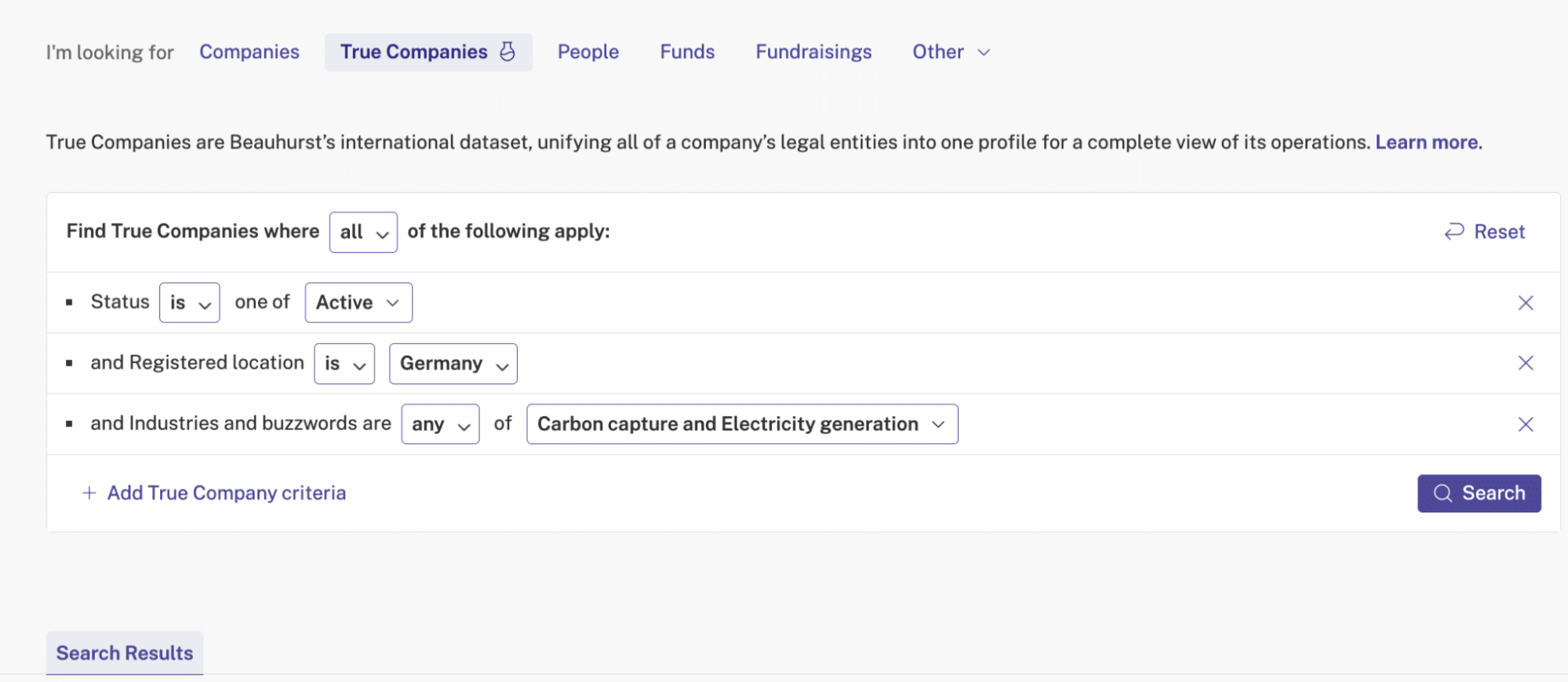Open the Search Results tab
This screenshot has height=682, width=1568.
click(125, 653)
